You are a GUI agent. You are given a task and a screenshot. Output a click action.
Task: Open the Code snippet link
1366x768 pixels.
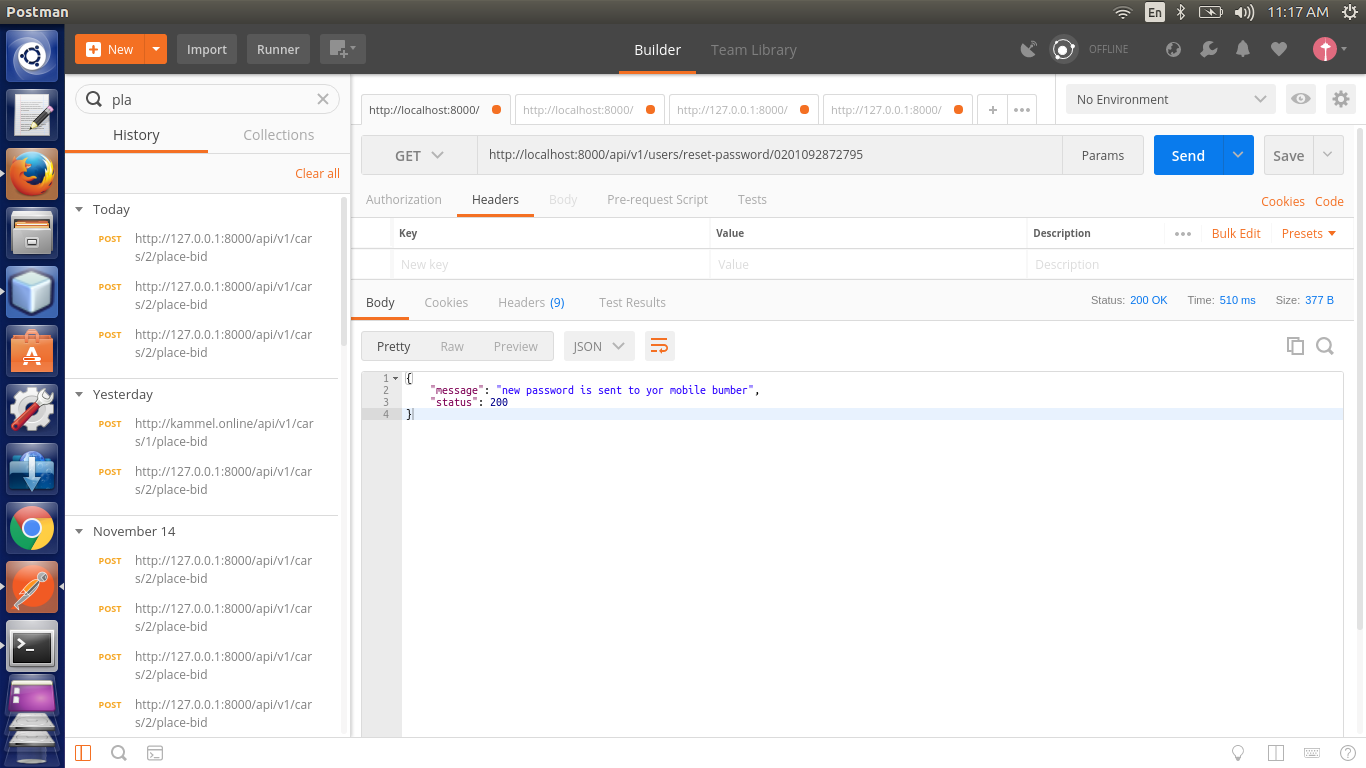click(x=1329, y=201)
